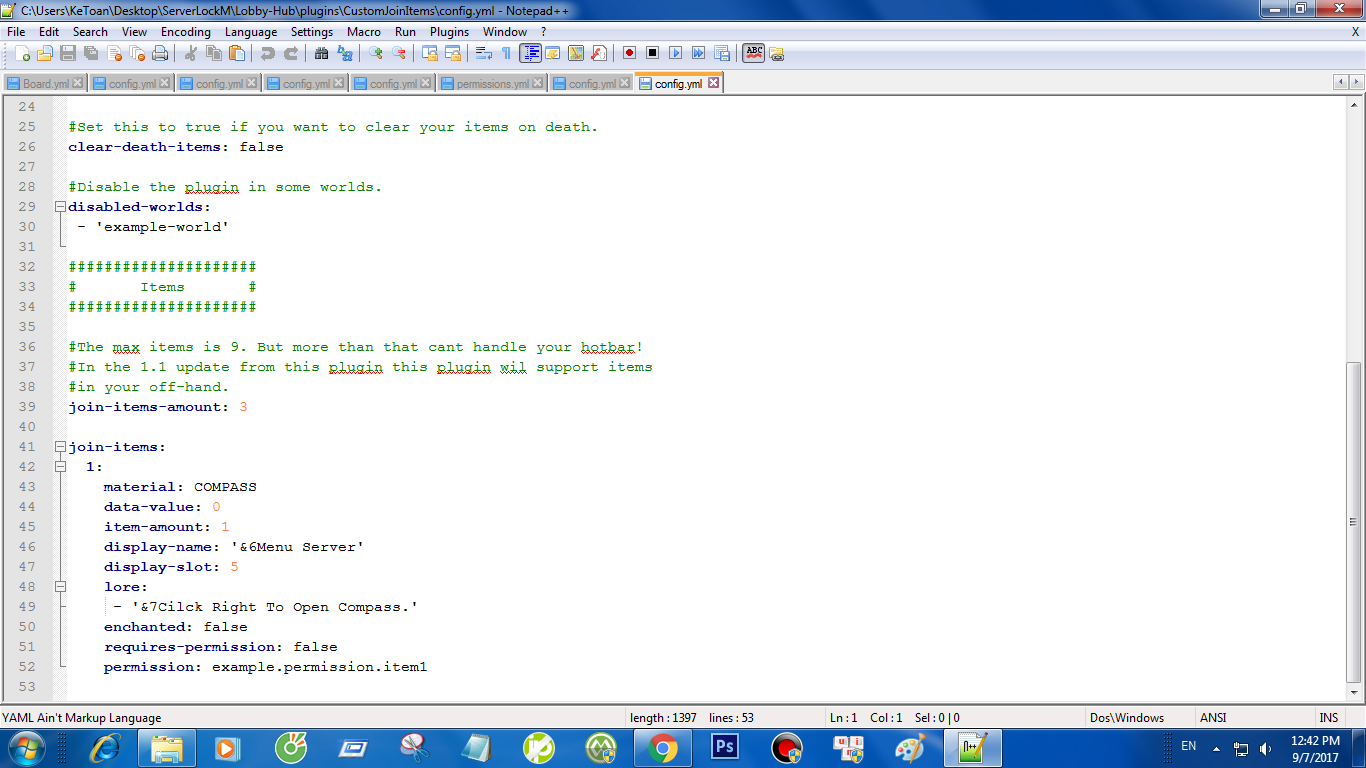The image size is (1366, 768).
Task: Click the Open file folder icon
Action: tap(45, 53)
